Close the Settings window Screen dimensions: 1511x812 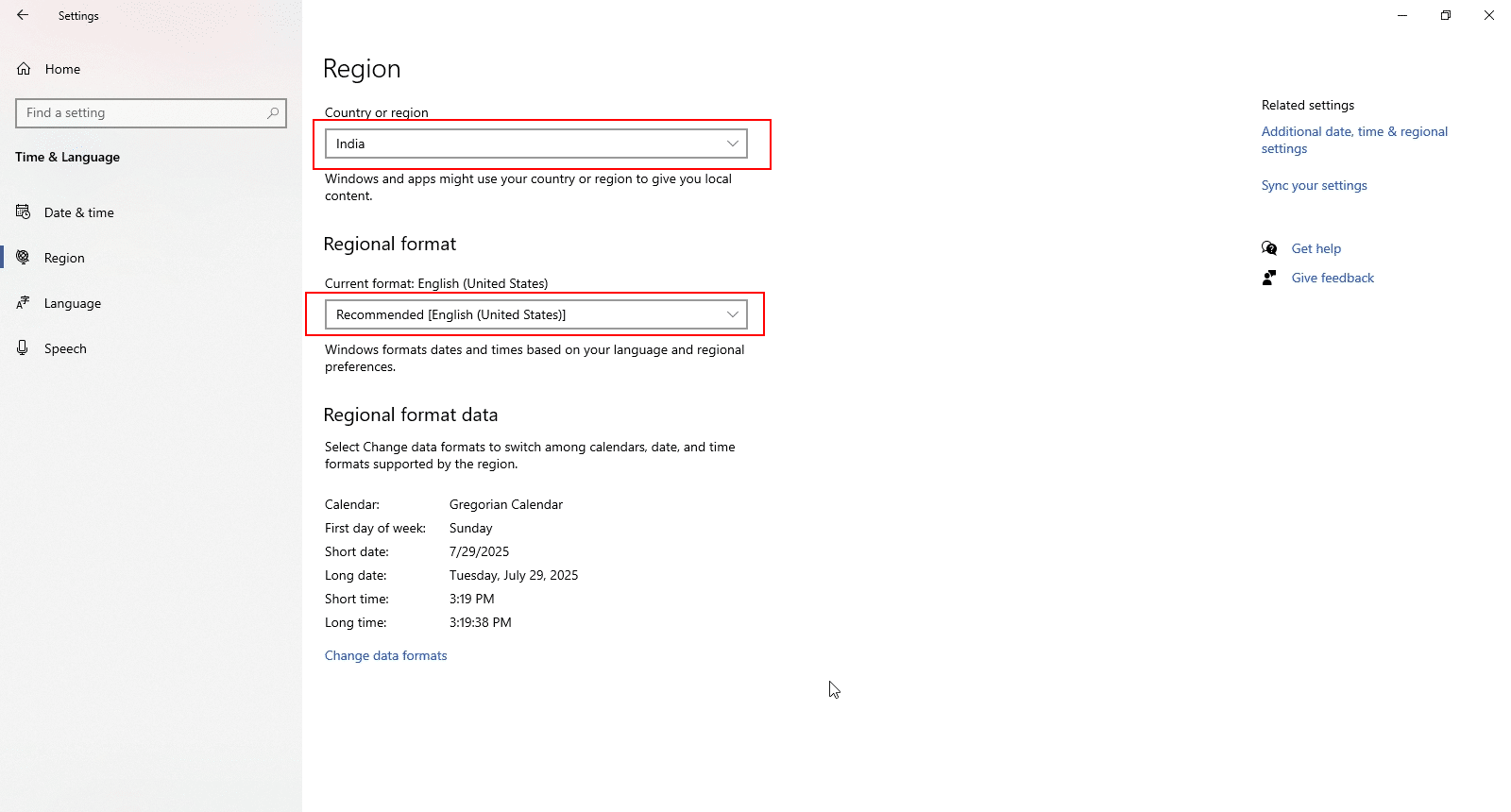coord(1489,15)
